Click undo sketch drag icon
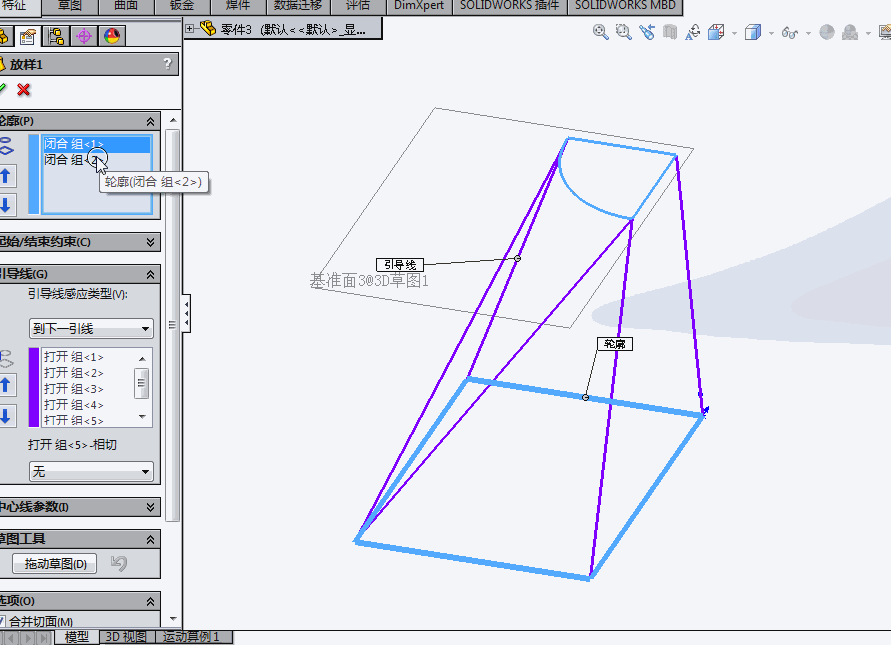The height and width of the screenshot is (645, 891). (119, 563)
